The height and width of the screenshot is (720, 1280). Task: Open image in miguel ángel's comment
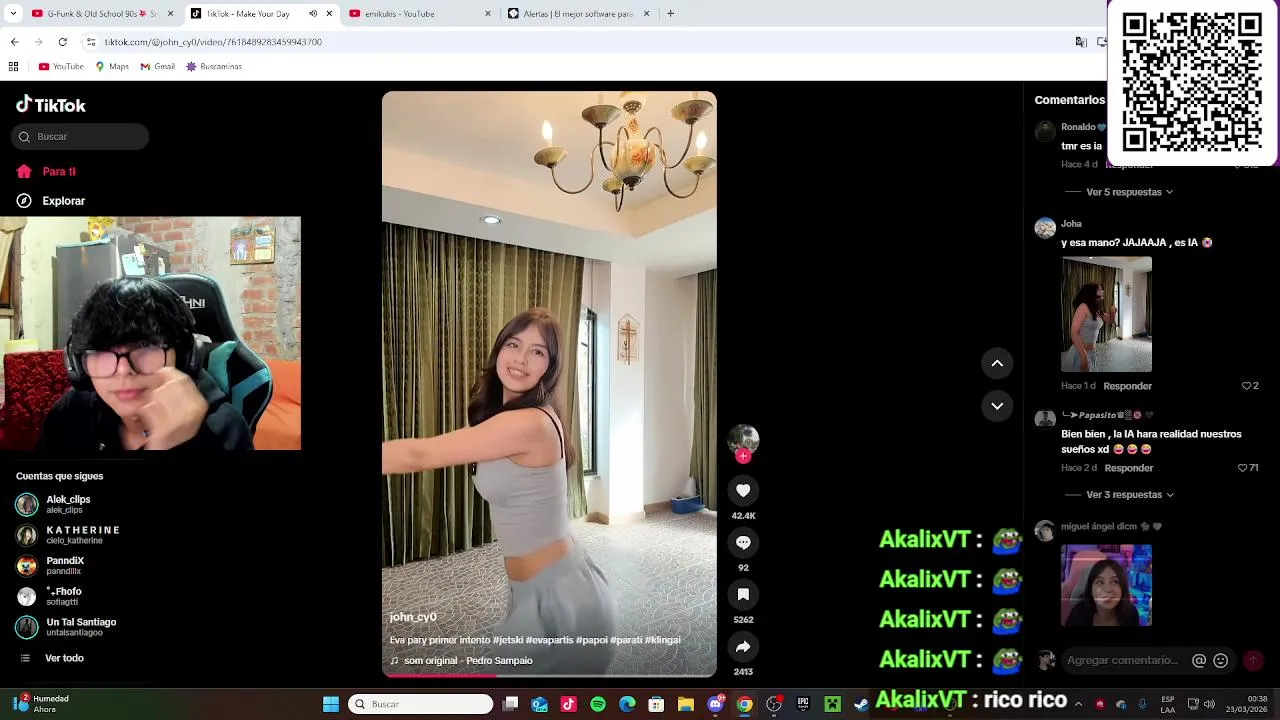coord(1106,585)
